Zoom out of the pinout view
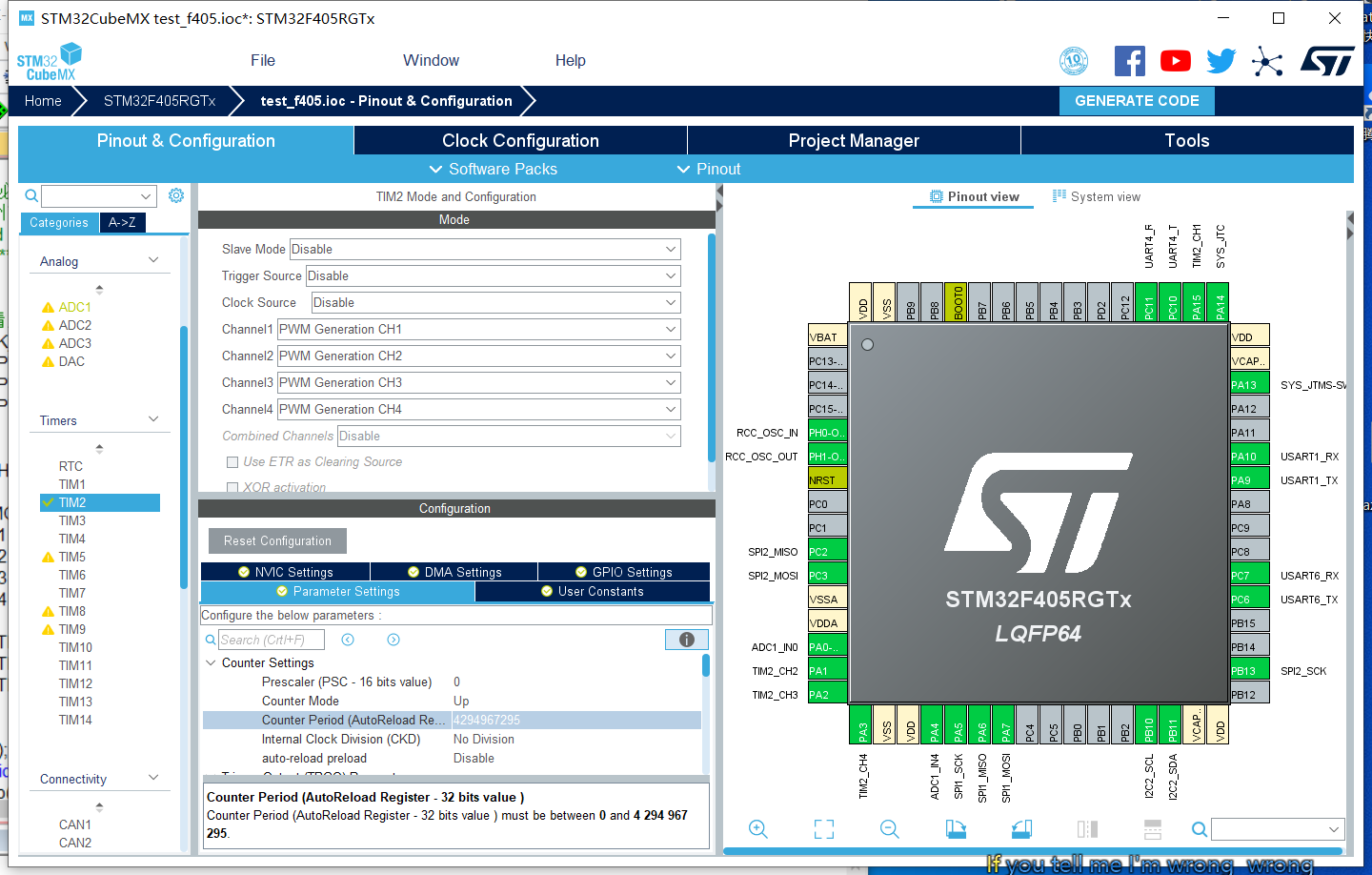Viewport: 1372px width, 875px height. coord(889,828)
